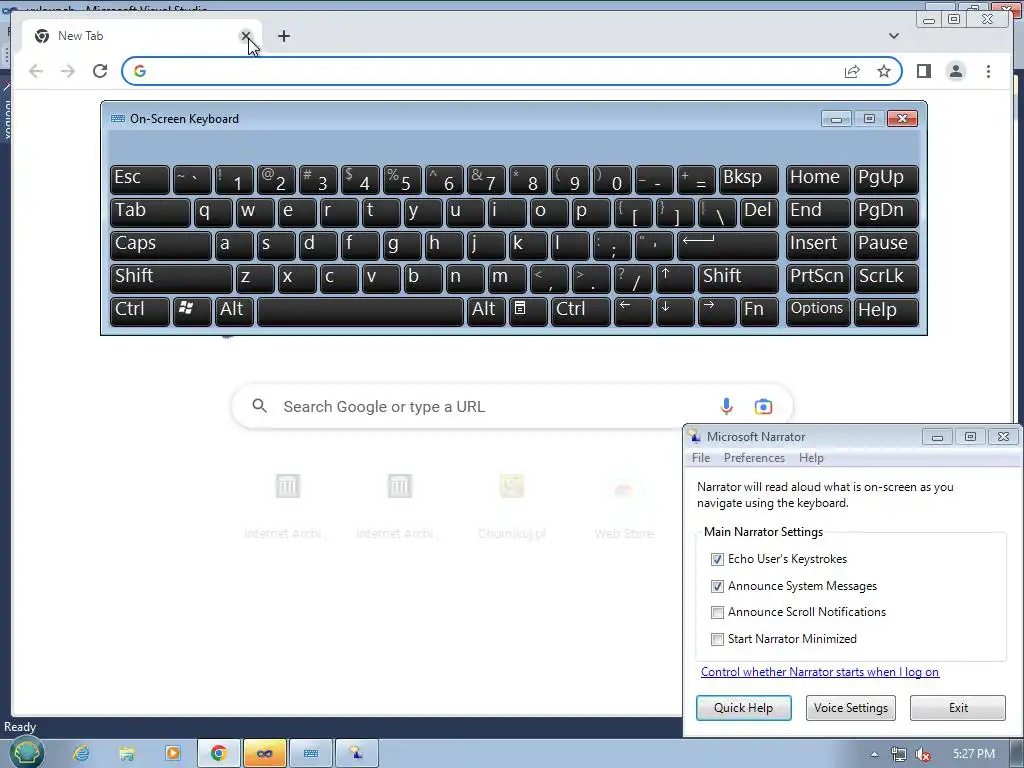Viewport: 1024px width, 768px height.
Task: Tap the on-screen Tab key
Action: coord(150,212)
